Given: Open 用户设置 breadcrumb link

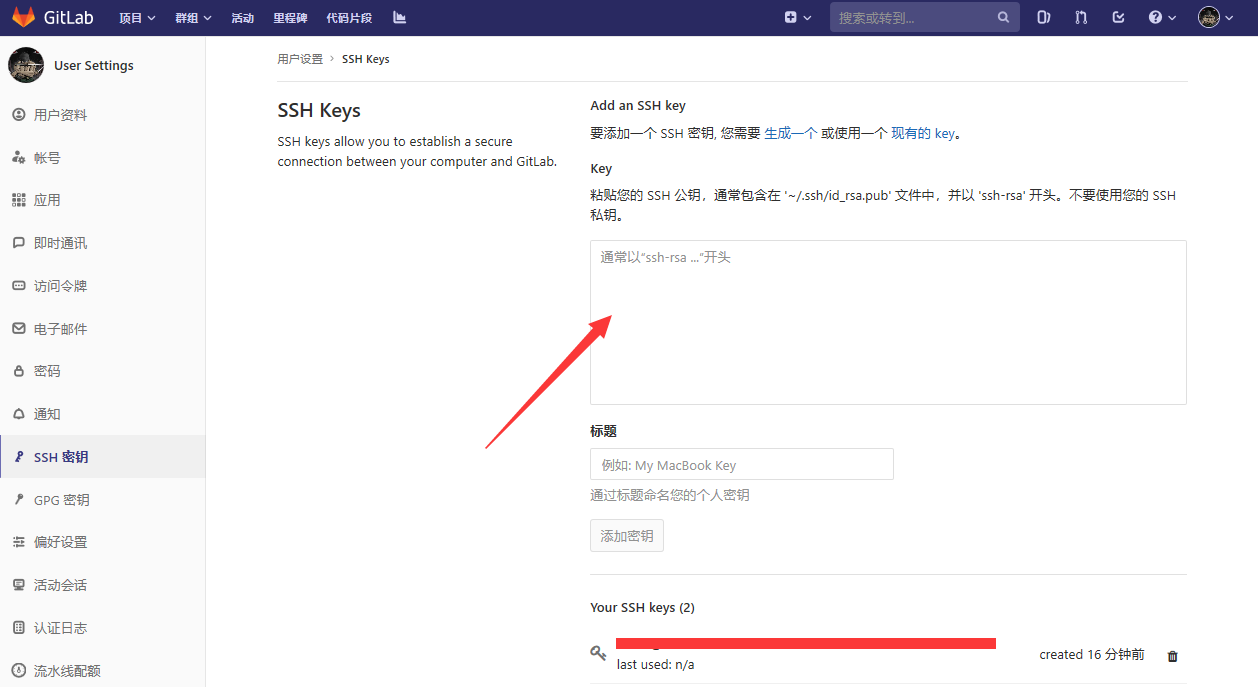Looking at the screenshot, I should (299, 58).
